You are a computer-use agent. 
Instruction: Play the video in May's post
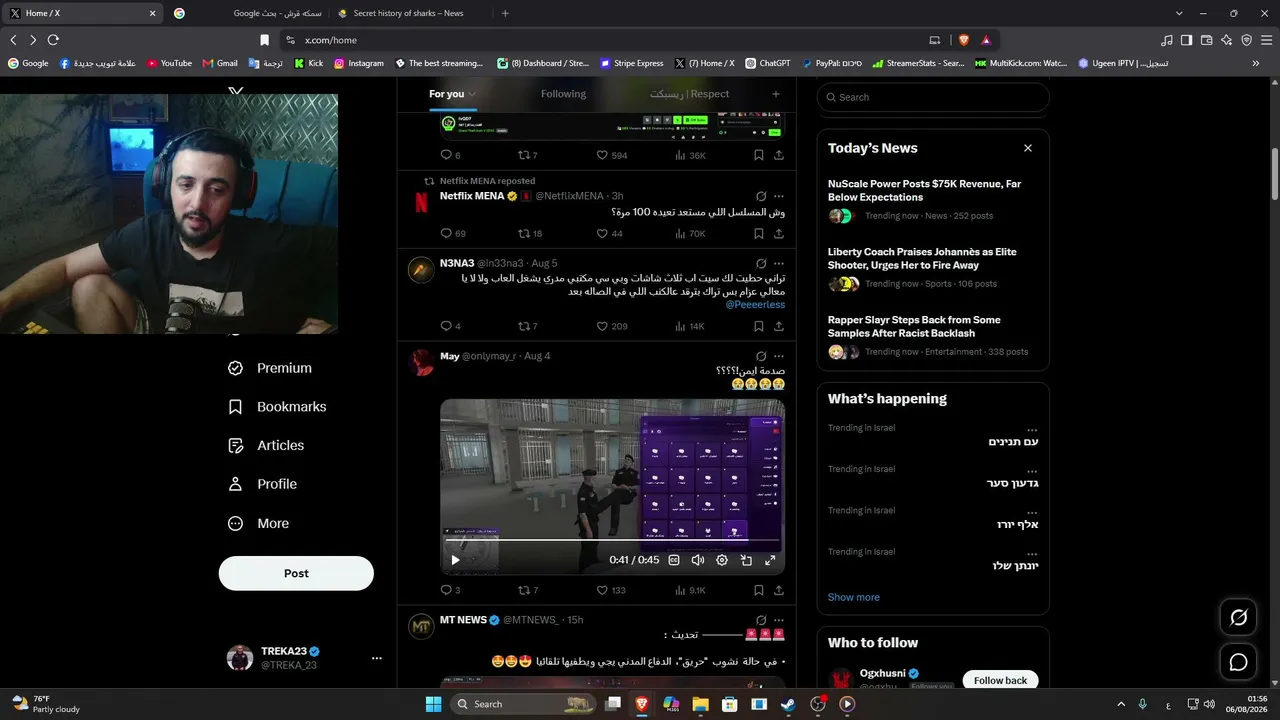455,560
